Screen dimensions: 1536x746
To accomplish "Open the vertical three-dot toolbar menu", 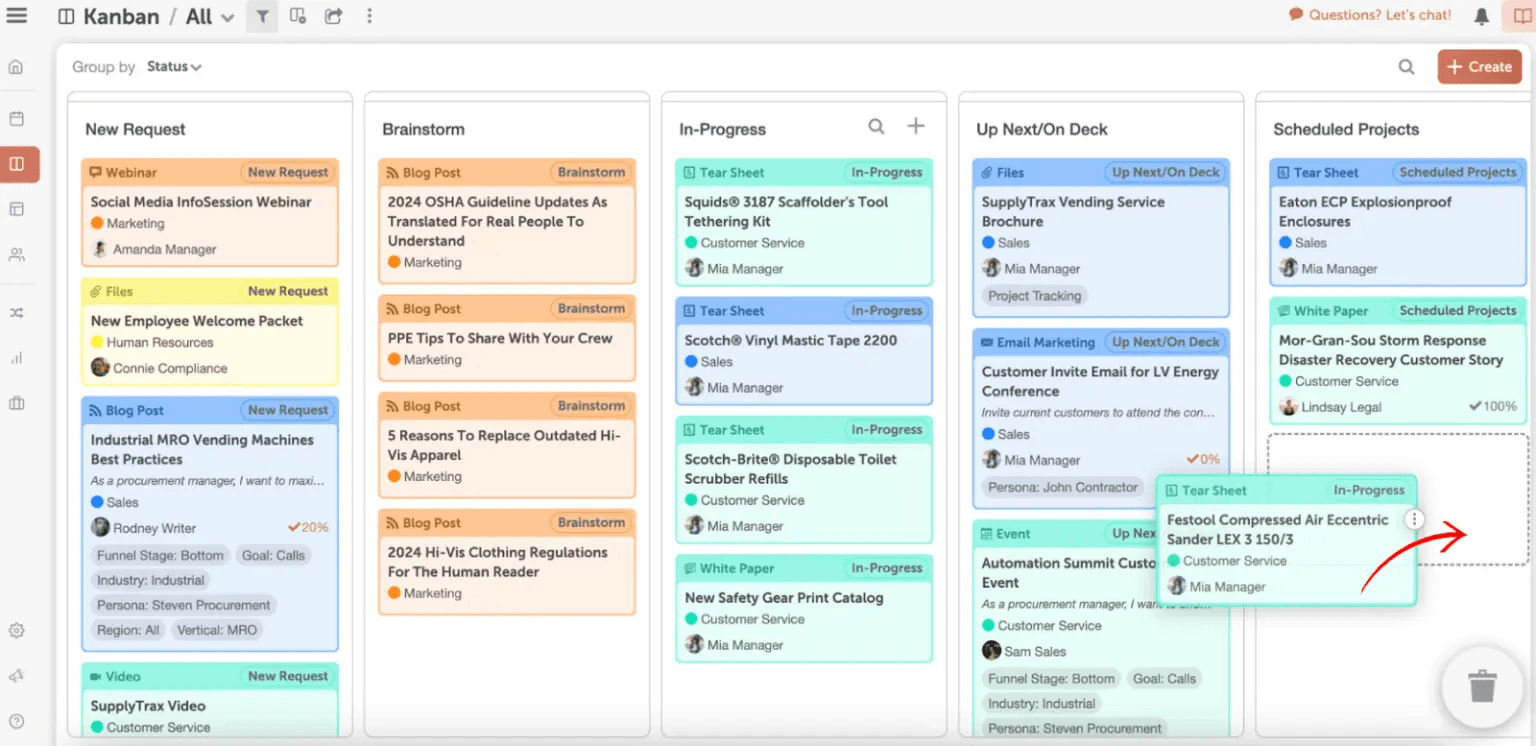I will [370, 16].
